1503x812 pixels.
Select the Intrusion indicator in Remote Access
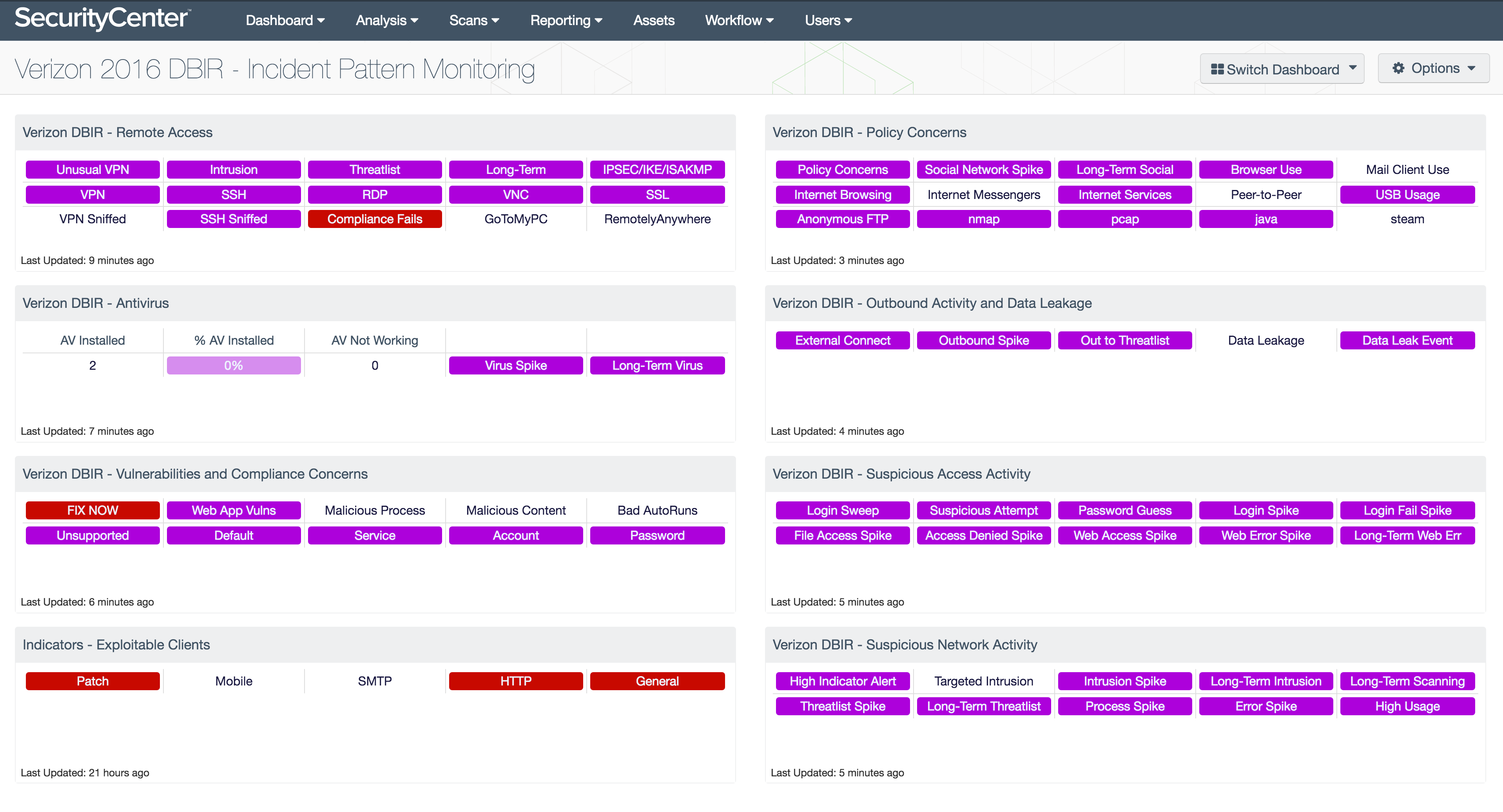(x=234, y=170)
